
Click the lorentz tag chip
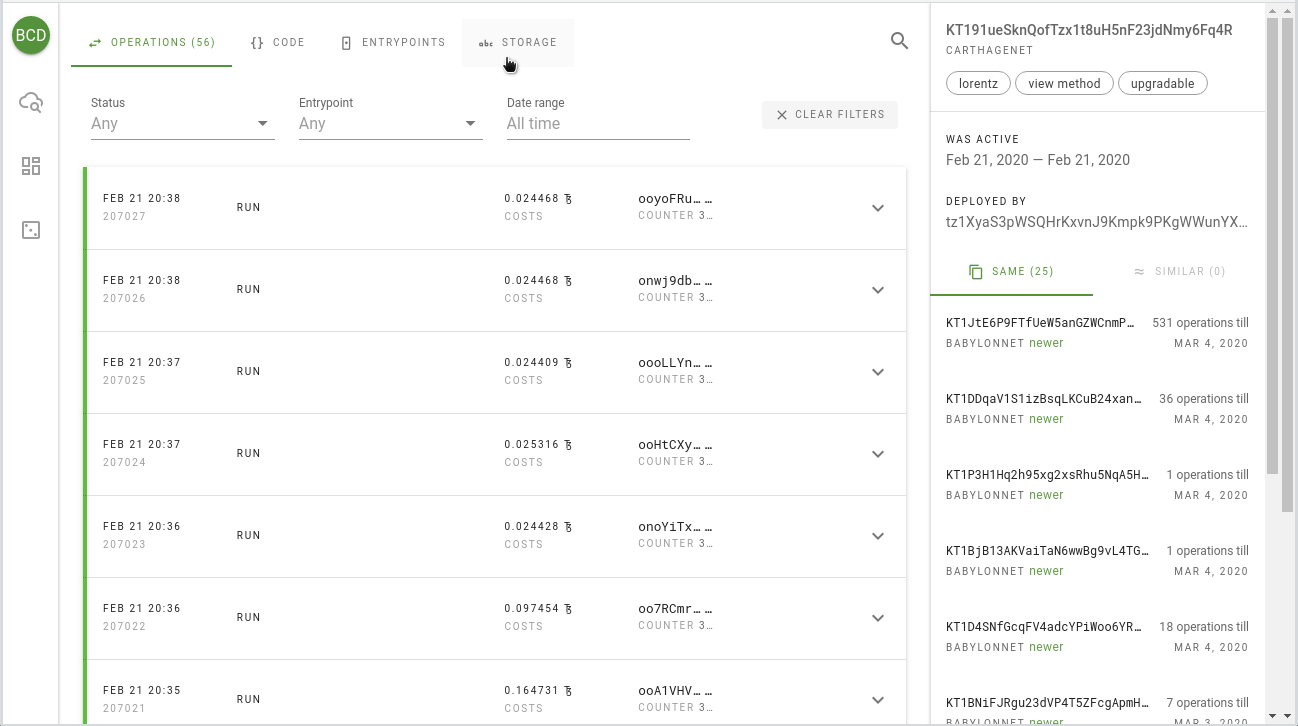978,84
